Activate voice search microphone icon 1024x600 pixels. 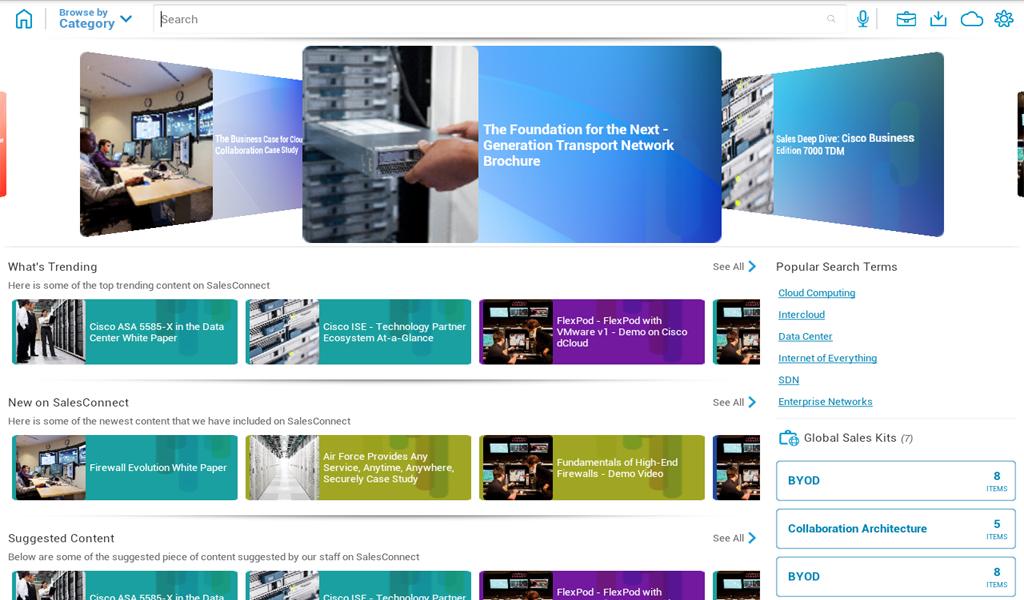[863, 19]
